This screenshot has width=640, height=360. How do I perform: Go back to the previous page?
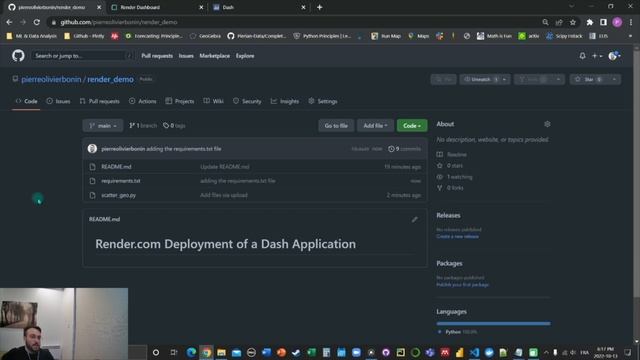click(x=9, y=22)
